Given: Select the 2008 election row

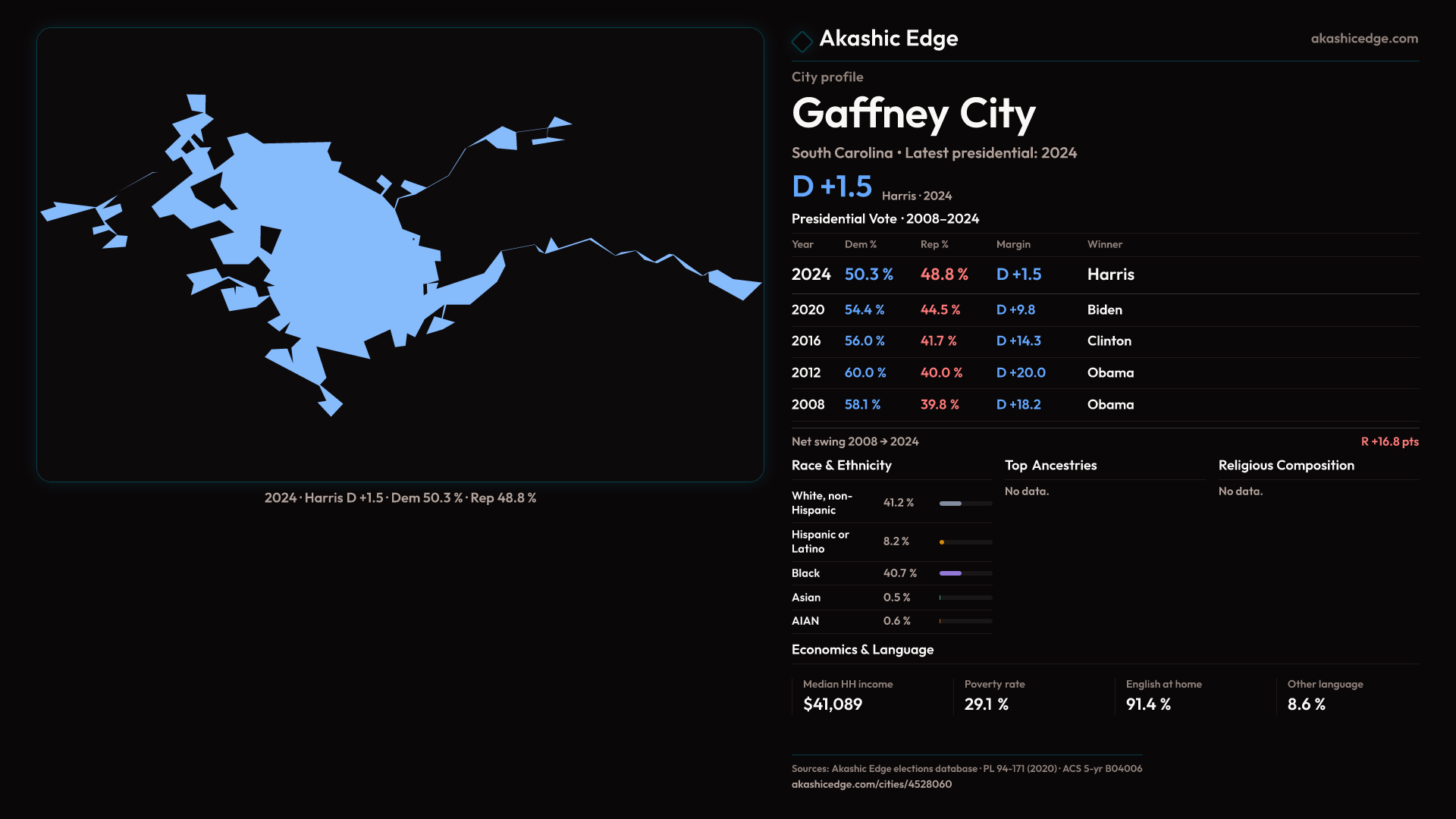Looking at the screenshot, I should pos(1104,405).
